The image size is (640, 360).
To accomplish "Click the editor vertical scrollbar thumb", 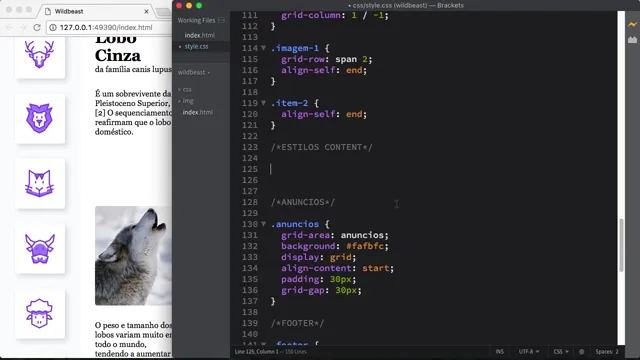I will [621, 245].
